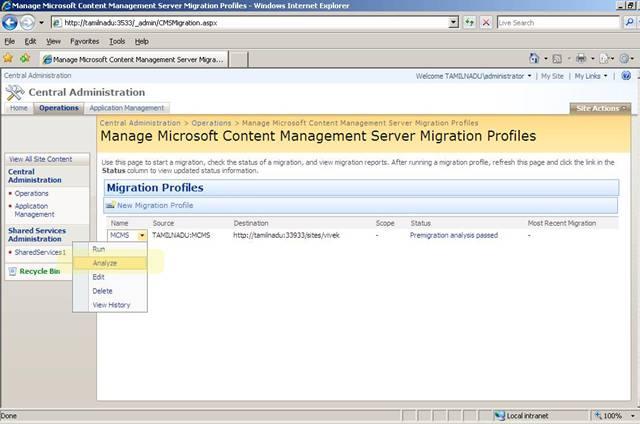Screen dimensions: 640x424
Task: Open the Favorites menu
Action: point(84,41)
